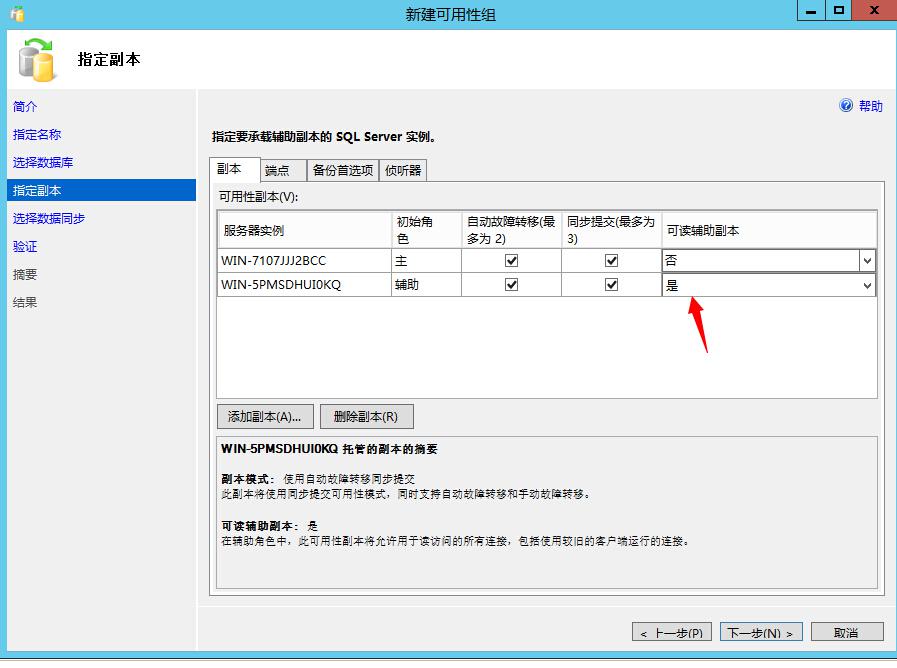Click the 添加副本(A)... button
The image size is (897, 668).
point(265,416)
